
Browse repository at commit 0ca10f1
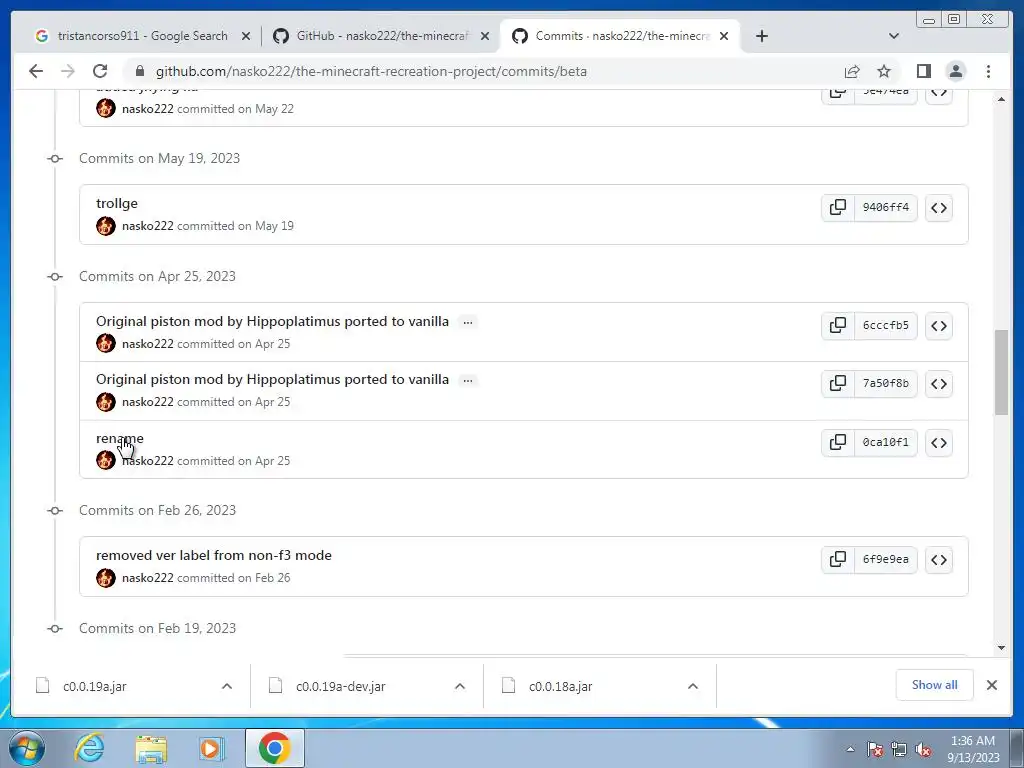938,442
